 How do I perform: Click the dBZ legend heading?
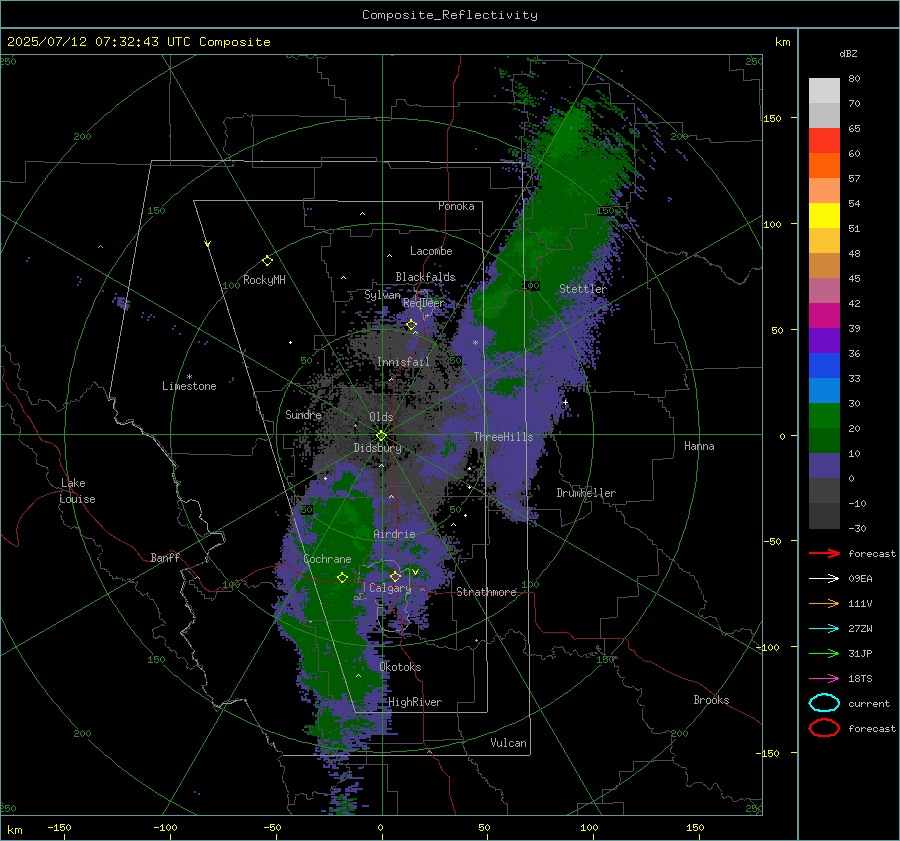pyautogui.click(x=848, y=53)
